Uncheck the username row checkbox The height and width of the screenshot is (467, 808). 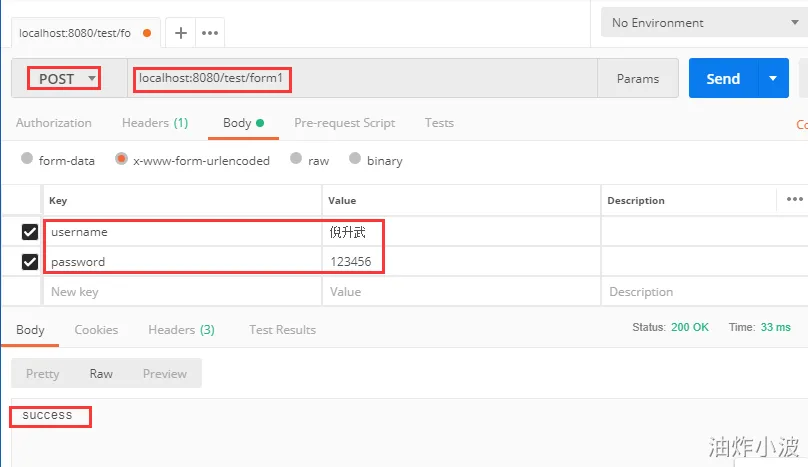click(x=30, y=232)
